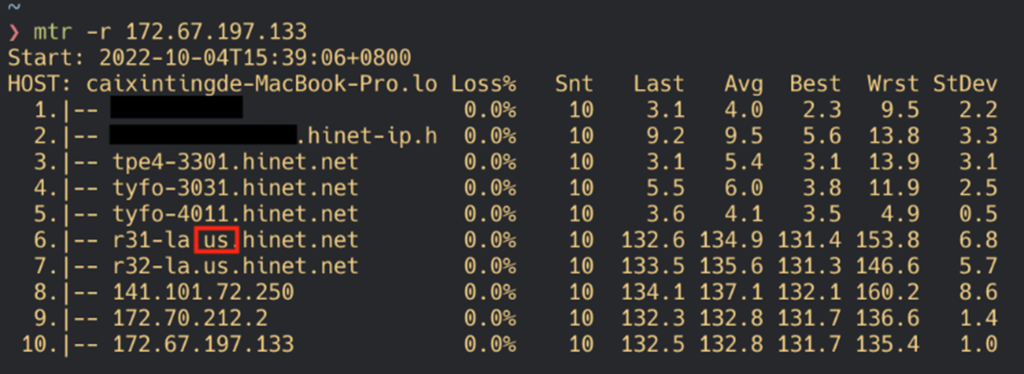Click the Snt column header
Viewport: 1024px width, 374px height.
574,84
